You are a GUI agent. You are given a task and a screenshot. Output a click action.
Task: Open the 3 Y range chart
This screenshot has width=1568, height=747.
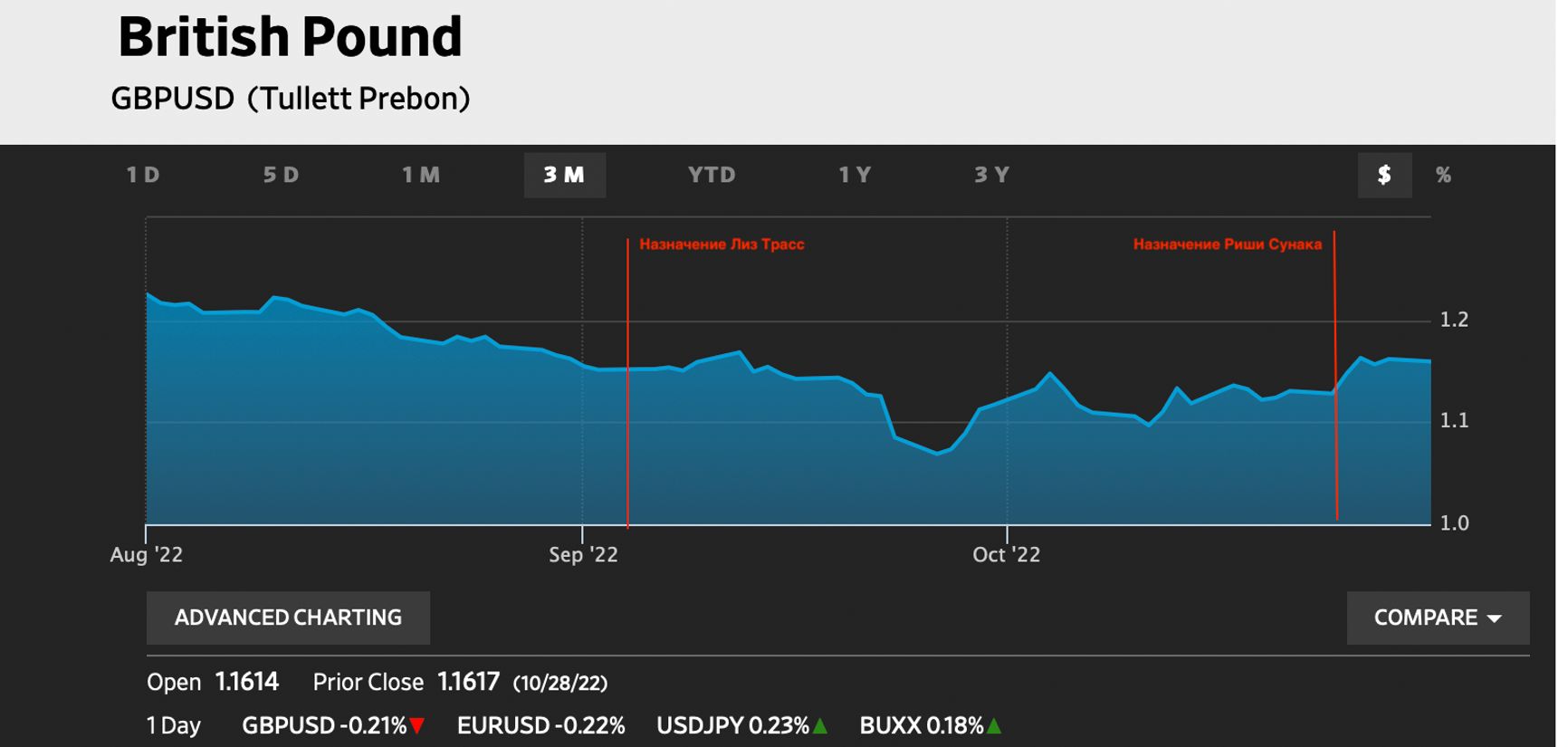pyautogui.click(x=991, y=175)
